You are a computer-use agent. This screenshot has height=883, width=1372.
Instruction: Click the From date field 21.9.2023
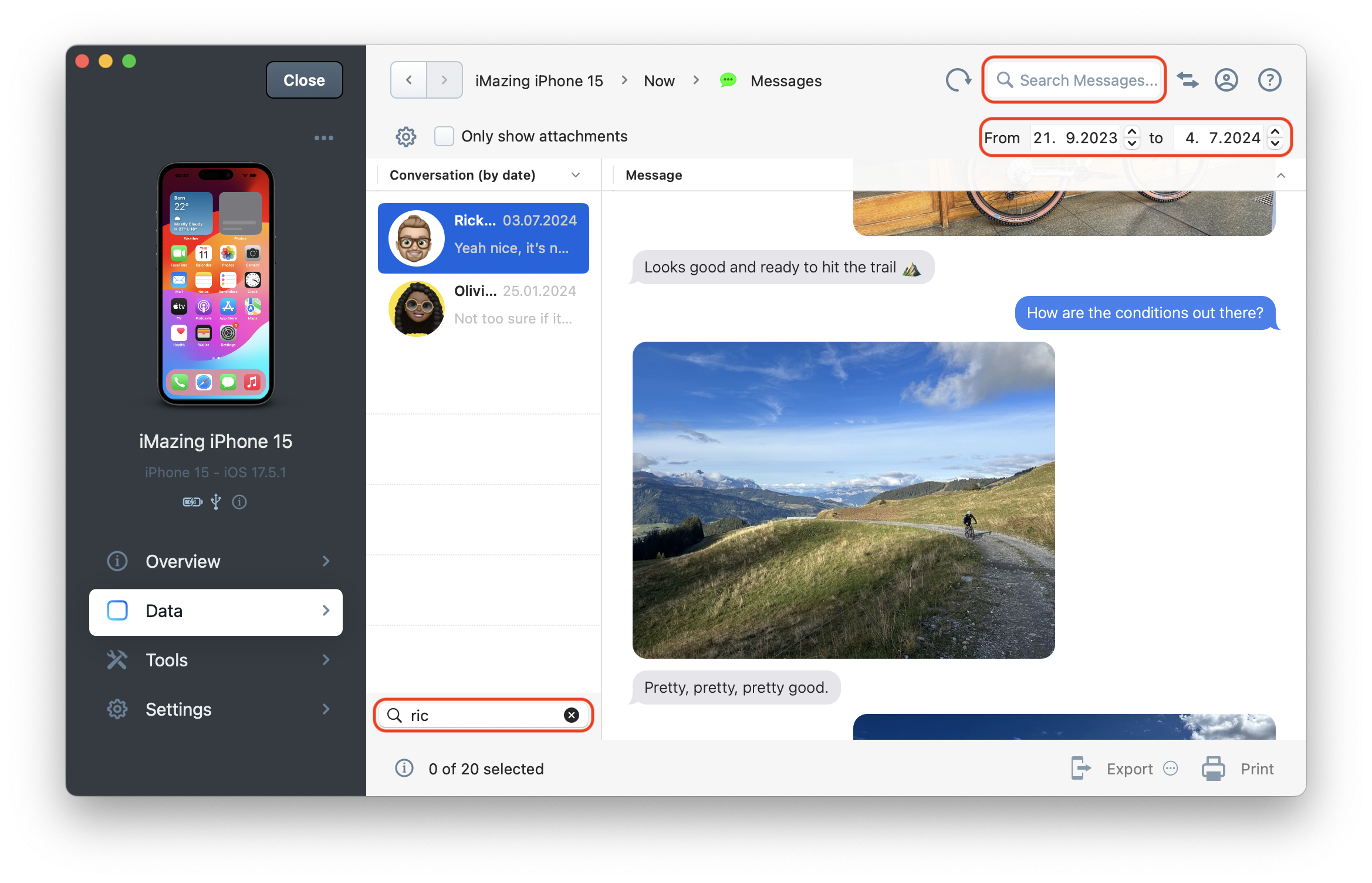pos(1075,138)
